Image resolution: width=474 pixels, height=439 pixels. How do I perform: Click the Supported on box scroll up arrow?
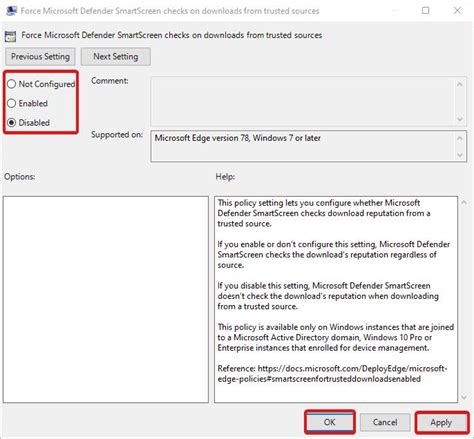(x=460, y=138)
